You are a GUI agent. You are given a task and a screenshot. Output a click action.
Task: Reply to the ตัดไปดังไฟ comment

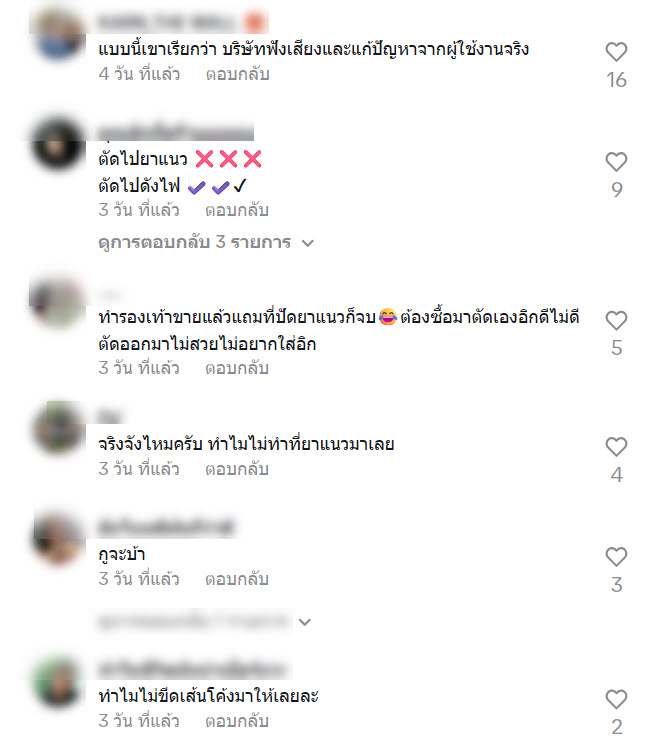click(x=237, y=210)
